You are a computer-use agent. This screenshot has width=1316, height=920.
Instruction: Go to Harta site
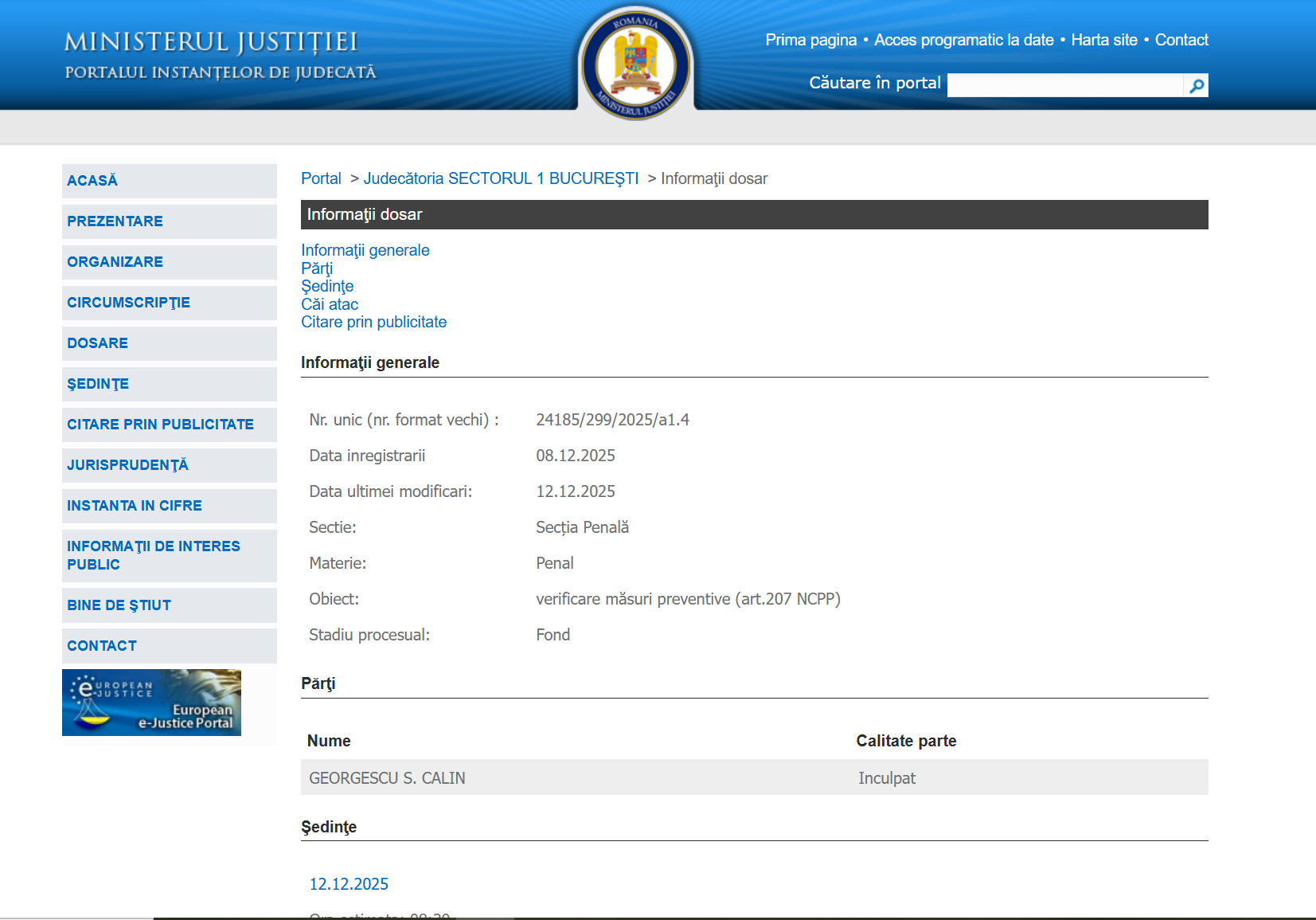coord(1103,40)
